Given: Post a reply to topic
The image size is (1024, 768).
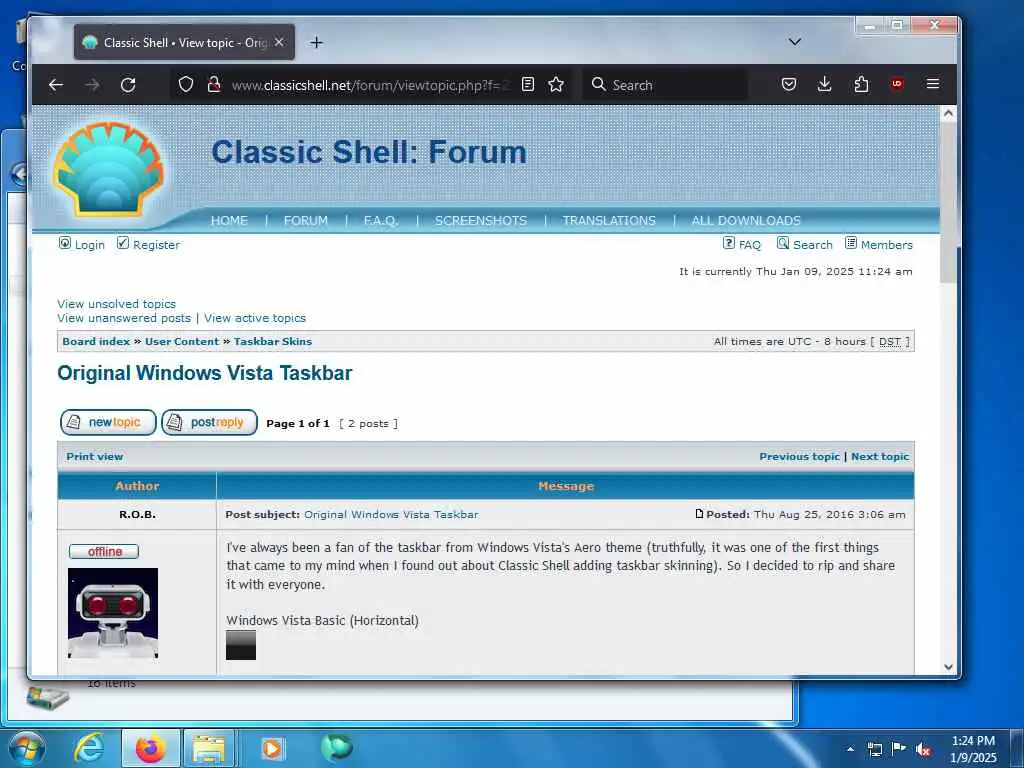Looking at the screenshot, I should 210,423.
